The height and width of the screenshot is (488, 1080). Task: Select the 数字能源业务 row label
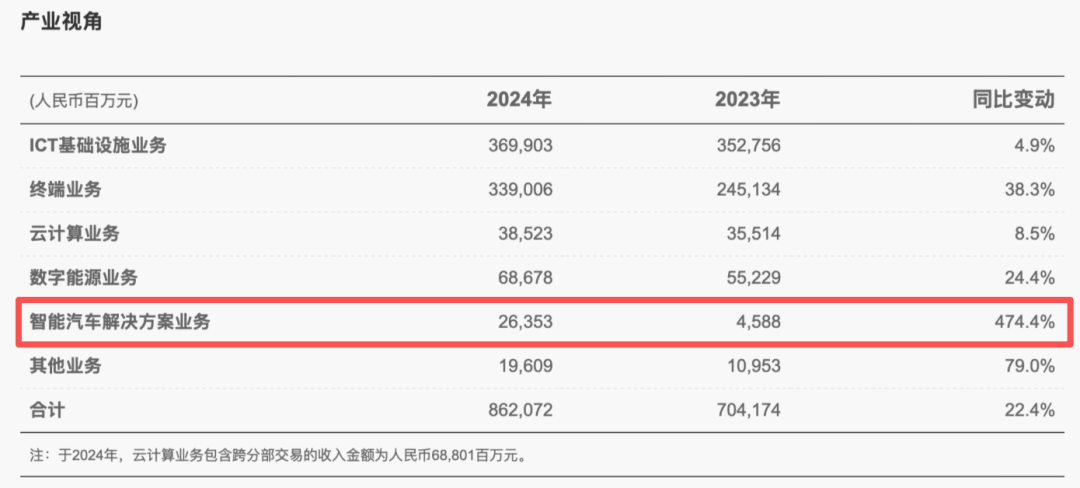tap(83, 277)
